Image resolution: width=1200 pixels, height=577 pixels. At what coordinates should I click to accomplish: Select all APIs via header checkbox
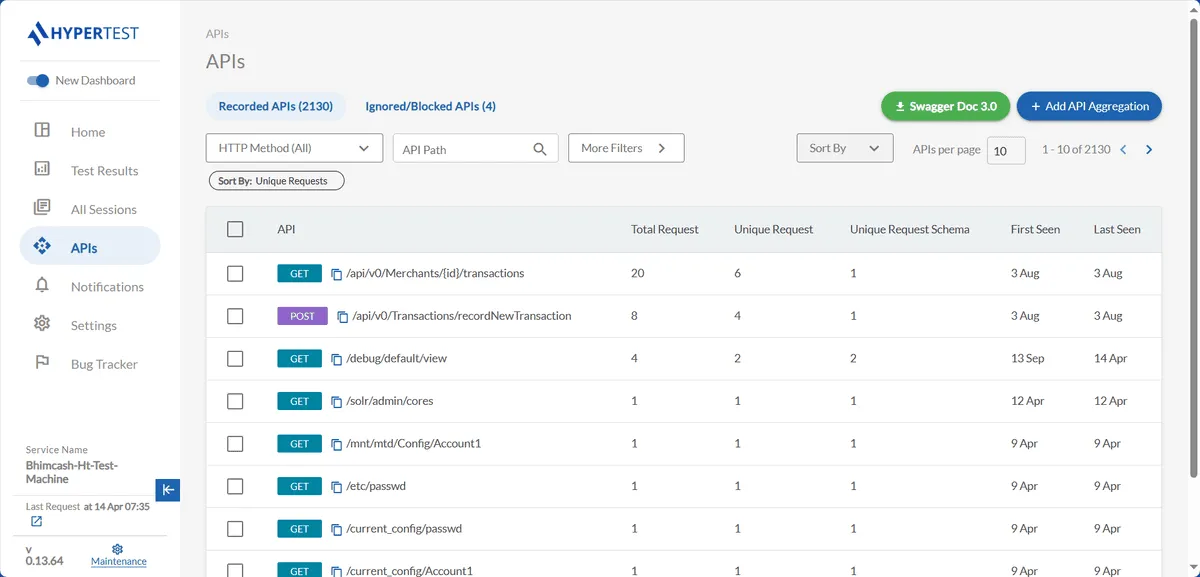tap(235, 228)
